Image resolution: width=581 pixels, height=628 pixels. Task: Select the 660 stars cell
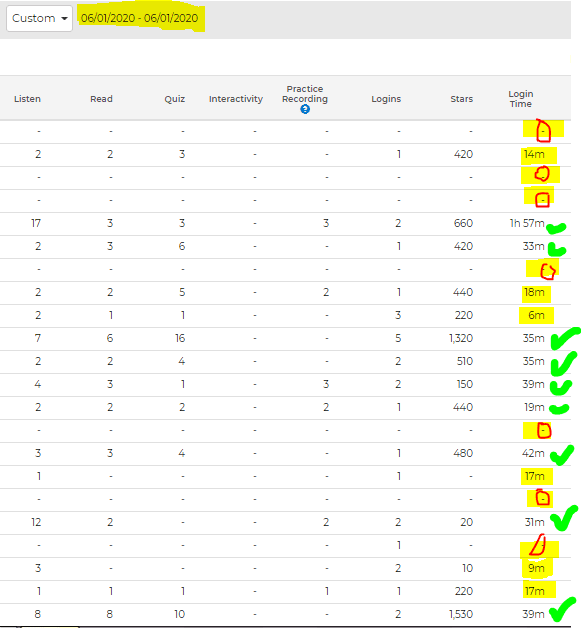[463, 223]
